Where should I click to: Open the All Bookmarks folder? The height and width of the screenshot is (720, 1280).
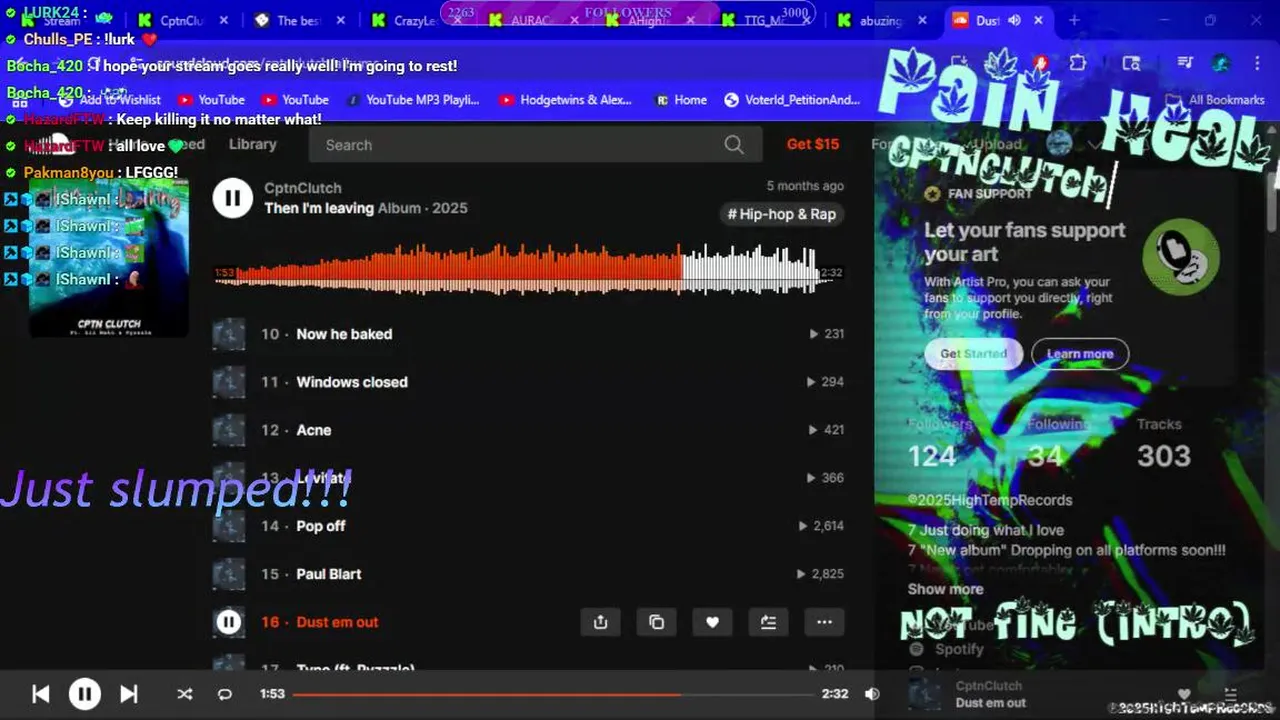click(1217, 100)
